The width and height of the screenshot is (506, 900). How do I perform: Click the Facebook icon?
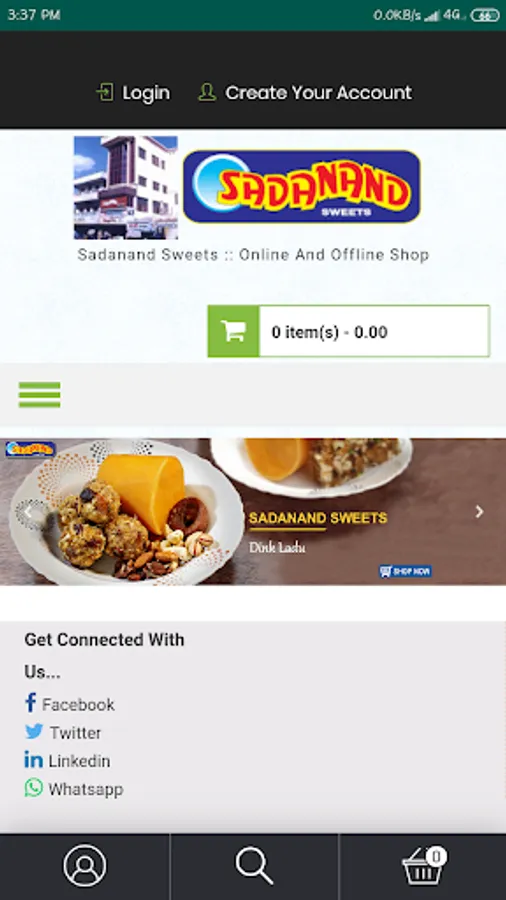[30, 703]
